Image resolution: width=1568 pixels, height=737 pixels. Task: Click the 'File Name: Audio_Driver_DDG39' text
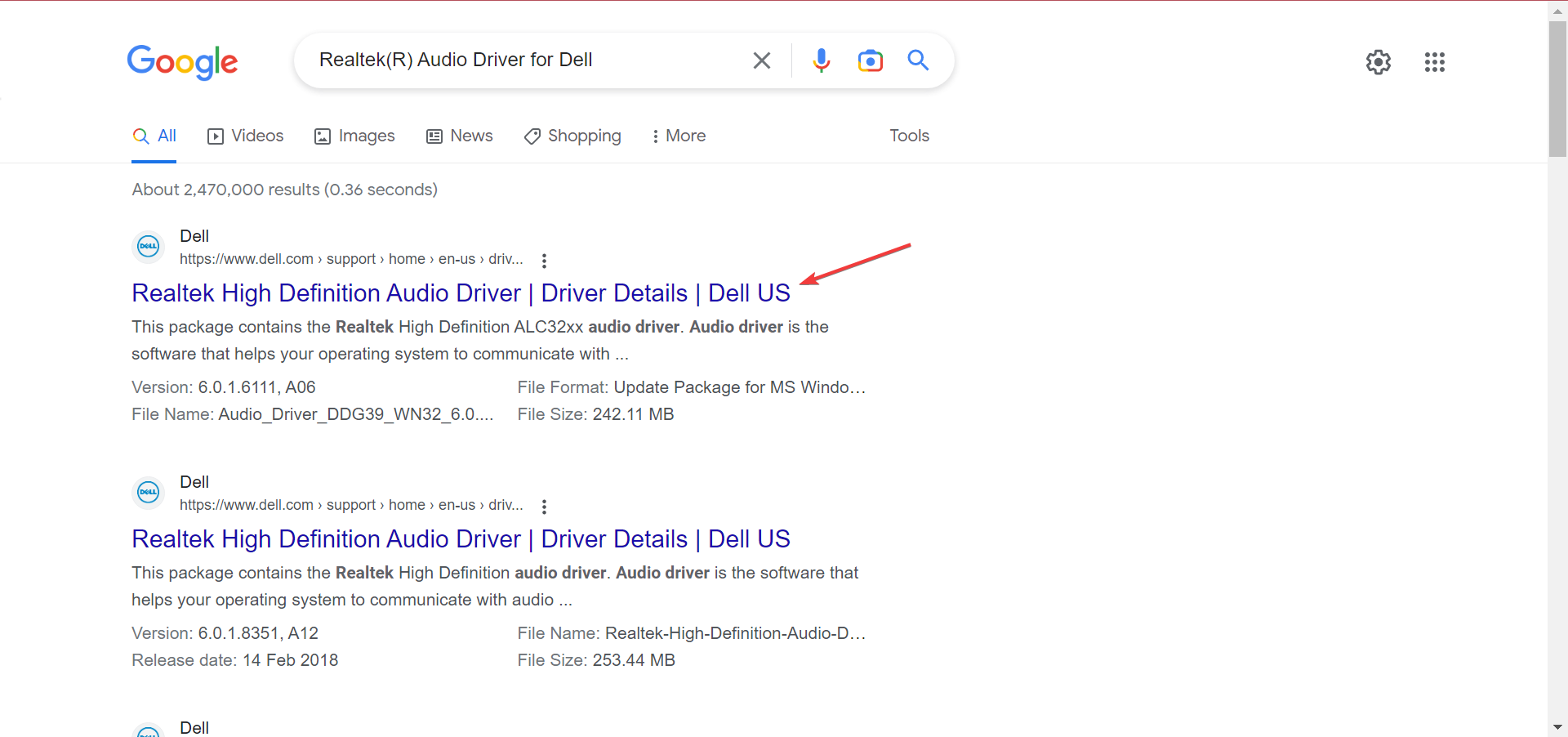tap(313, 414)
